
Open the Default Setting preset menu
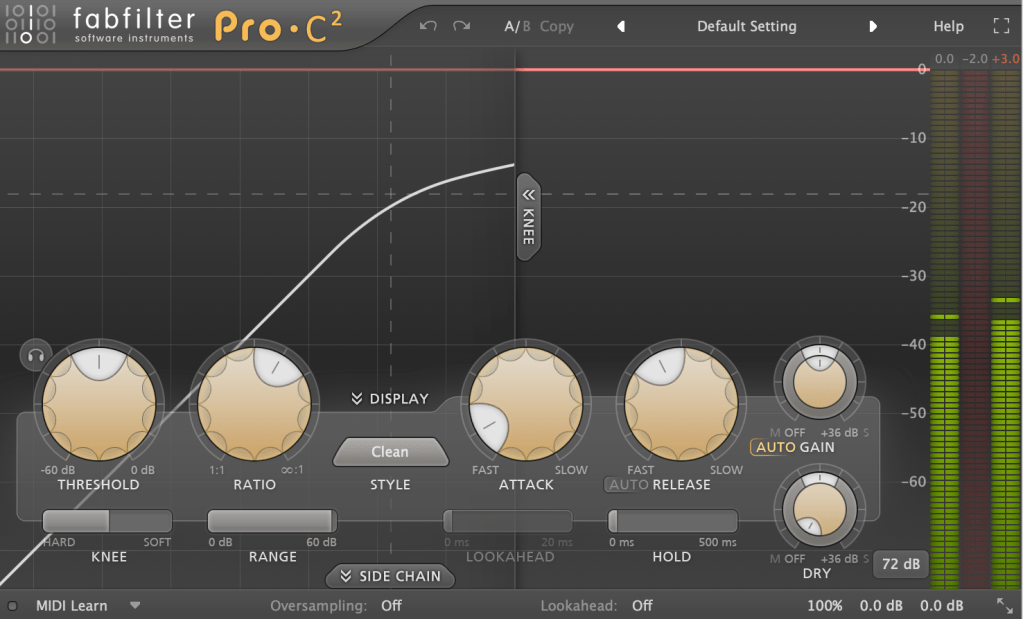pyautogui.click(x=746, y=27)
